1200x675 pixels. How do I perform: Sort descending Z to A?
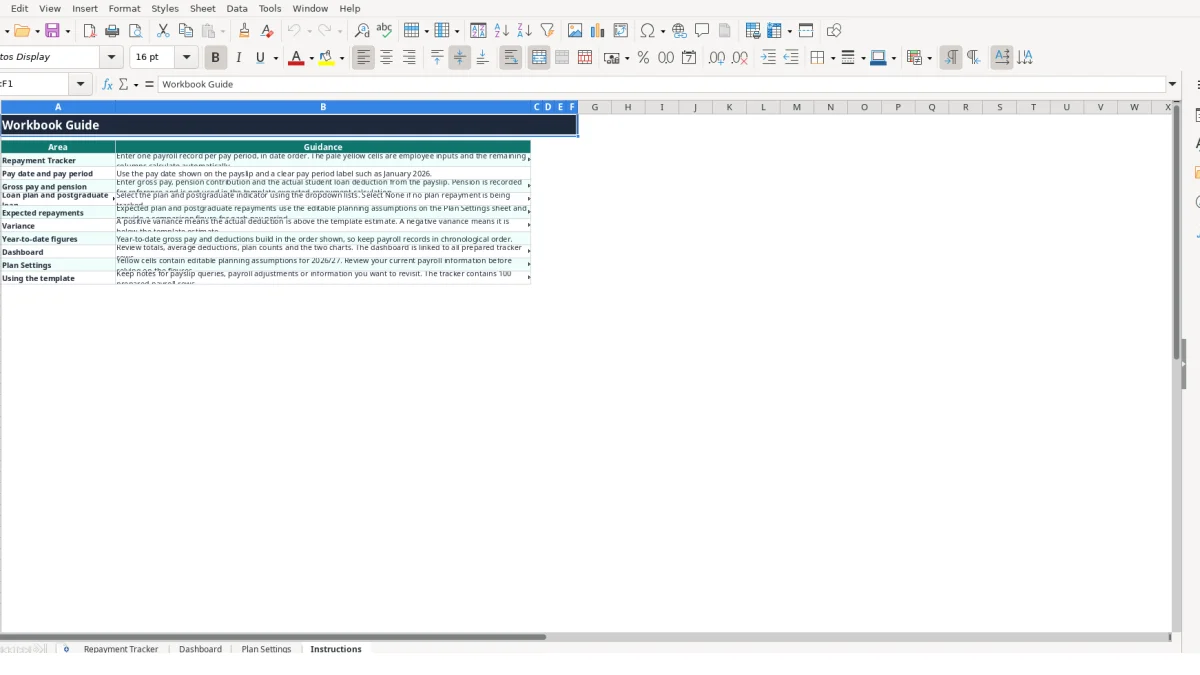pos(524,31)
